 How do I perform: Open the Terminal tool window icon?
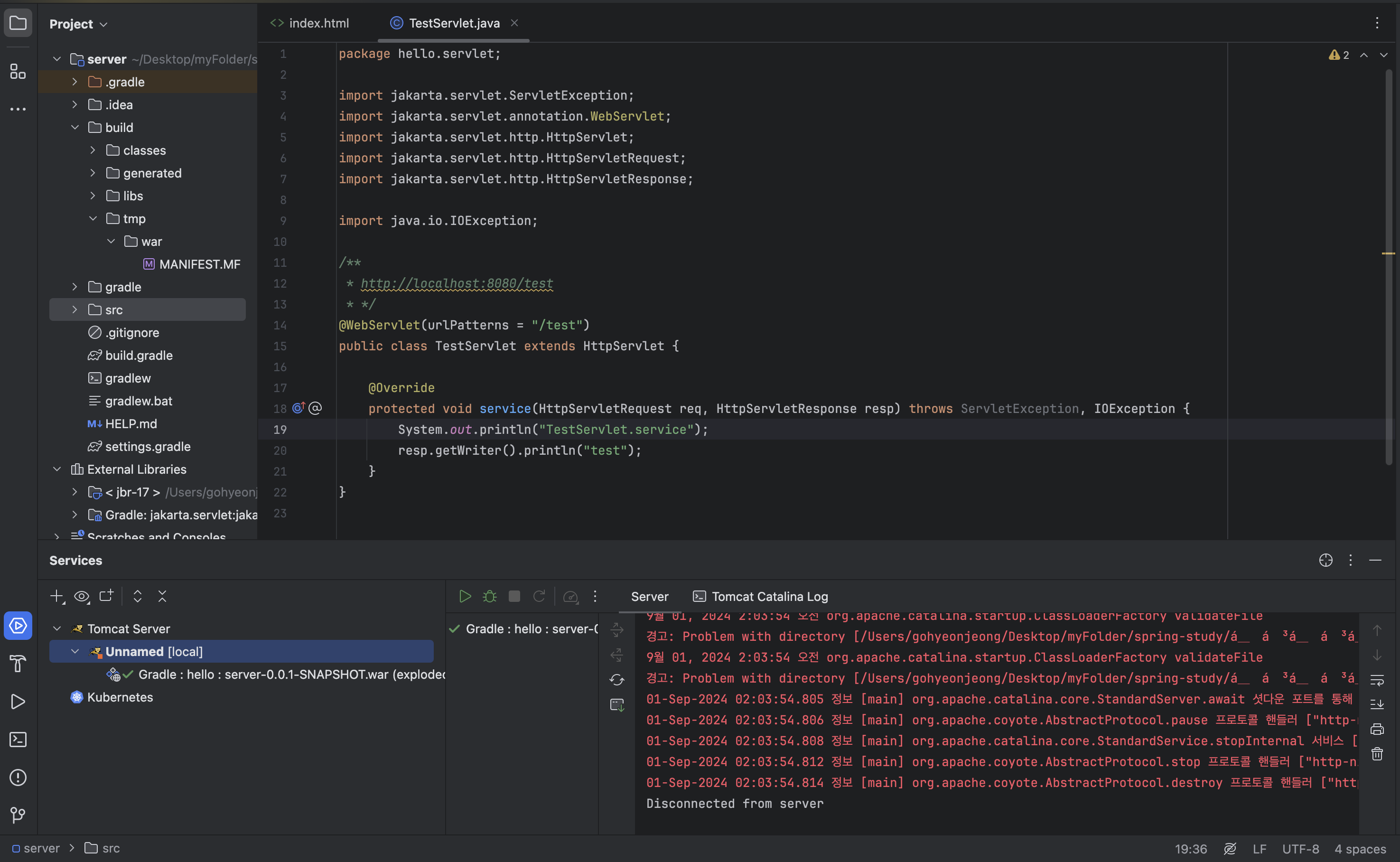click(x=18, y=740)
